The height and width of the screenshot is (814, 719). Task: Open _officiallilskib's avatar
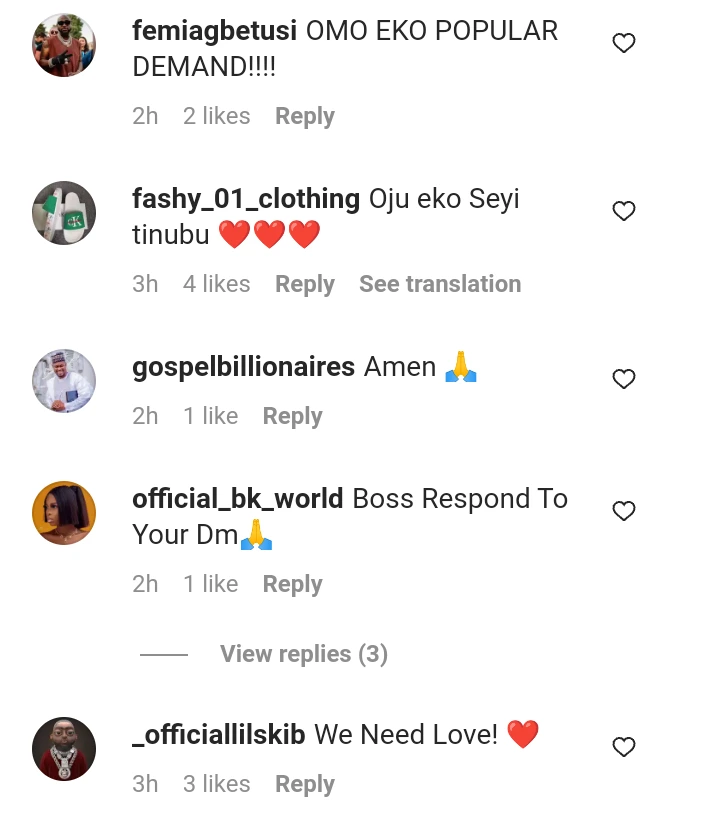pyautogui.click(x=64, y=749)
